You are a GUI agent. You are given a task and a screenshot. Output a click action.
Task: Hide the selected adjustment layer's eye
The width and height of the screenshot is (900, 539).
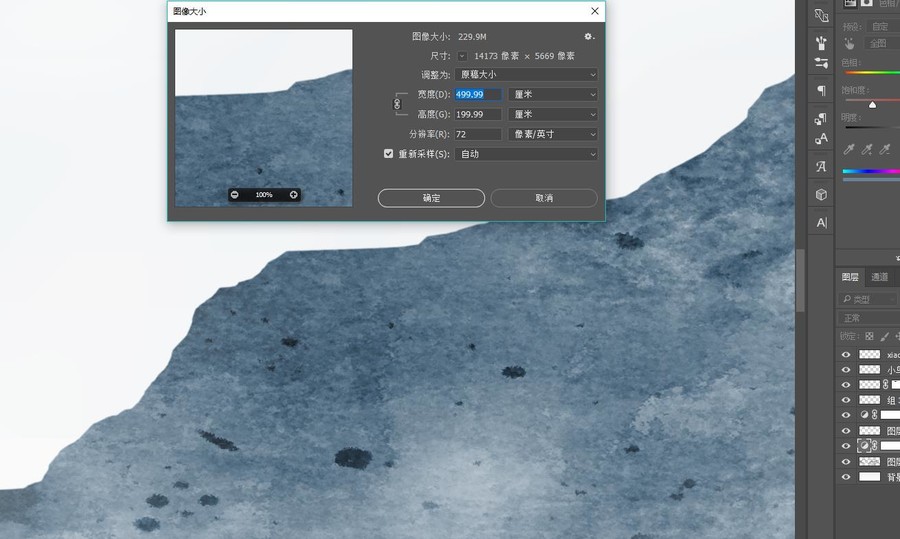(845, 446)
